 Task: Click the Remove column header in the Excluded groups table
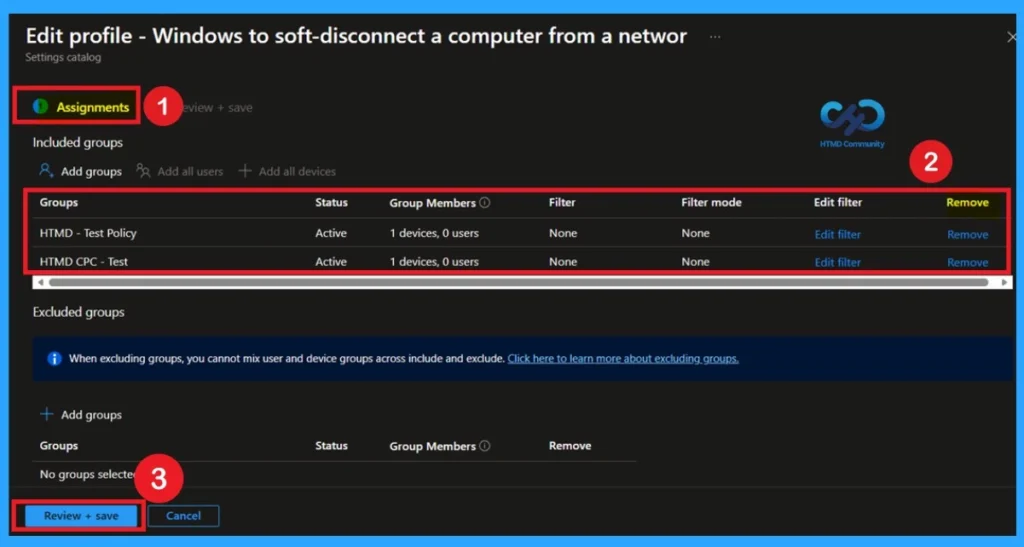(570, 446)
